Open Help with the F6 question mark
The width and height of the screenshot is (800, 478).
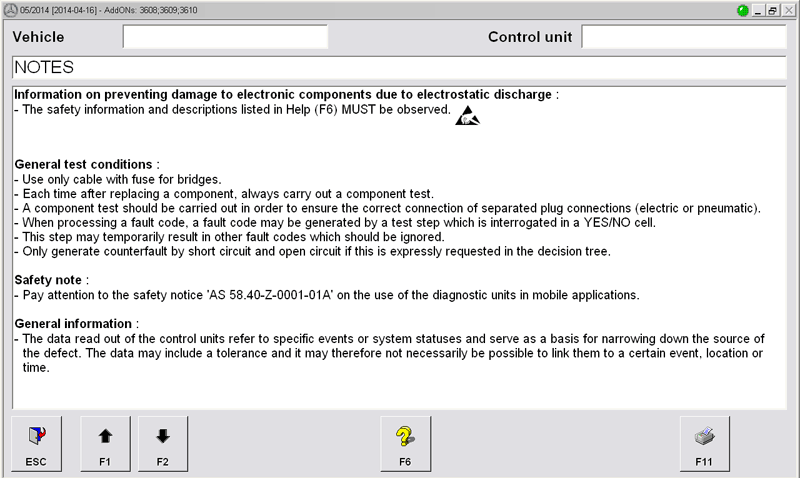(405, 443)
